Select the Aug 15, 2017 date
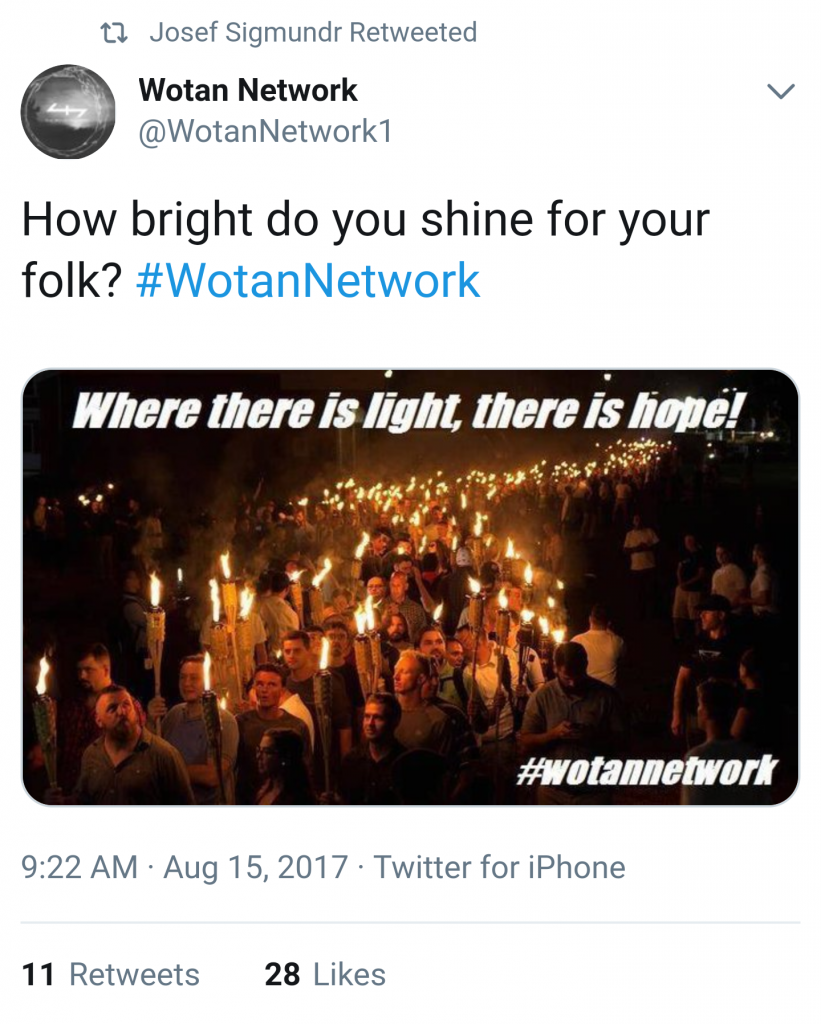The width and height of the screenshot is (821, 1024). (x=255, y=867)
